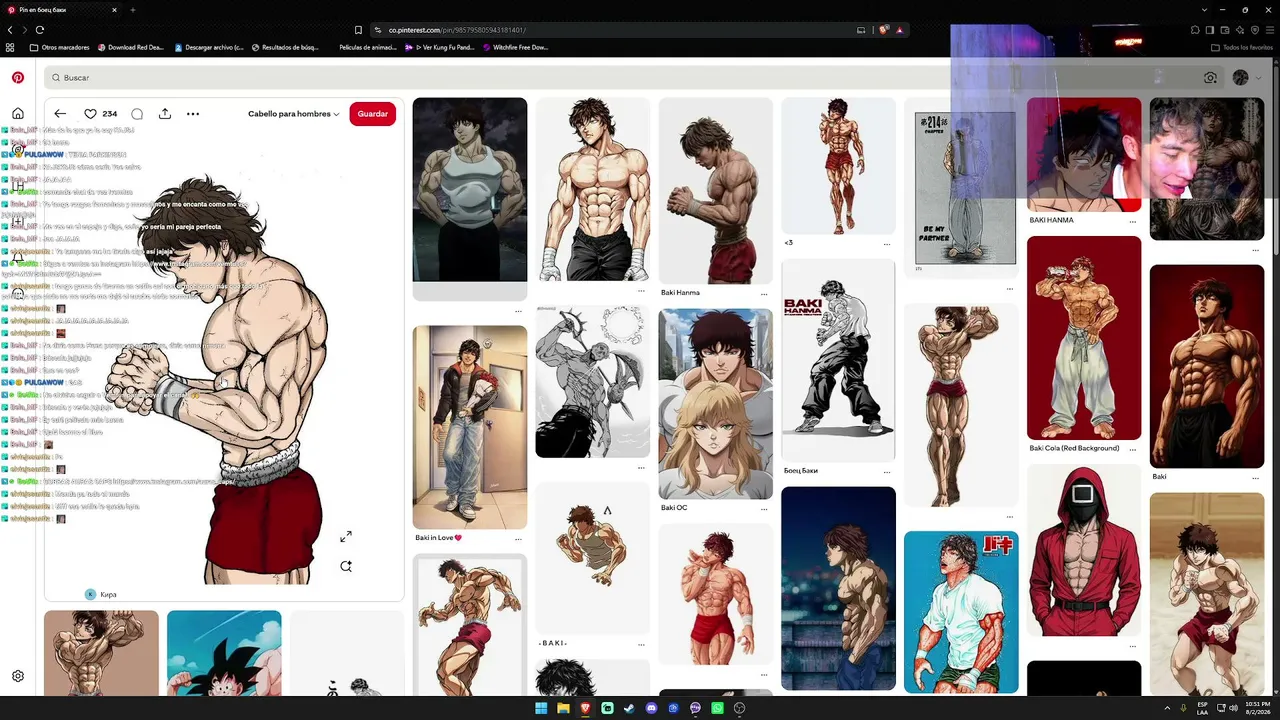
Task: Save the pin with the Guardar button
Action: pos(373,114)
